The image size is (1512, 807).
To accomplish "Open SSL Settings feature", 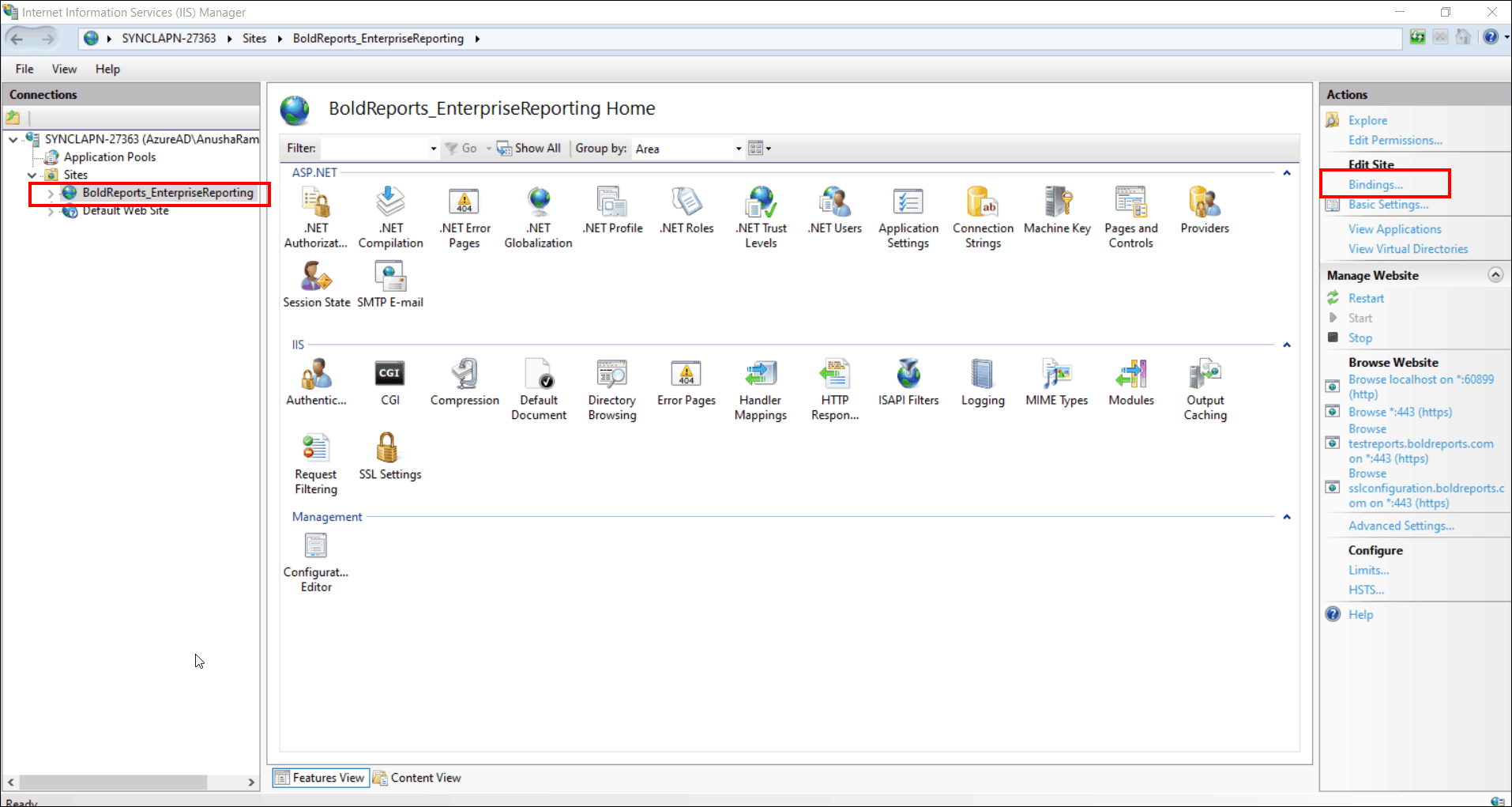I will click(x=390, y=457).
